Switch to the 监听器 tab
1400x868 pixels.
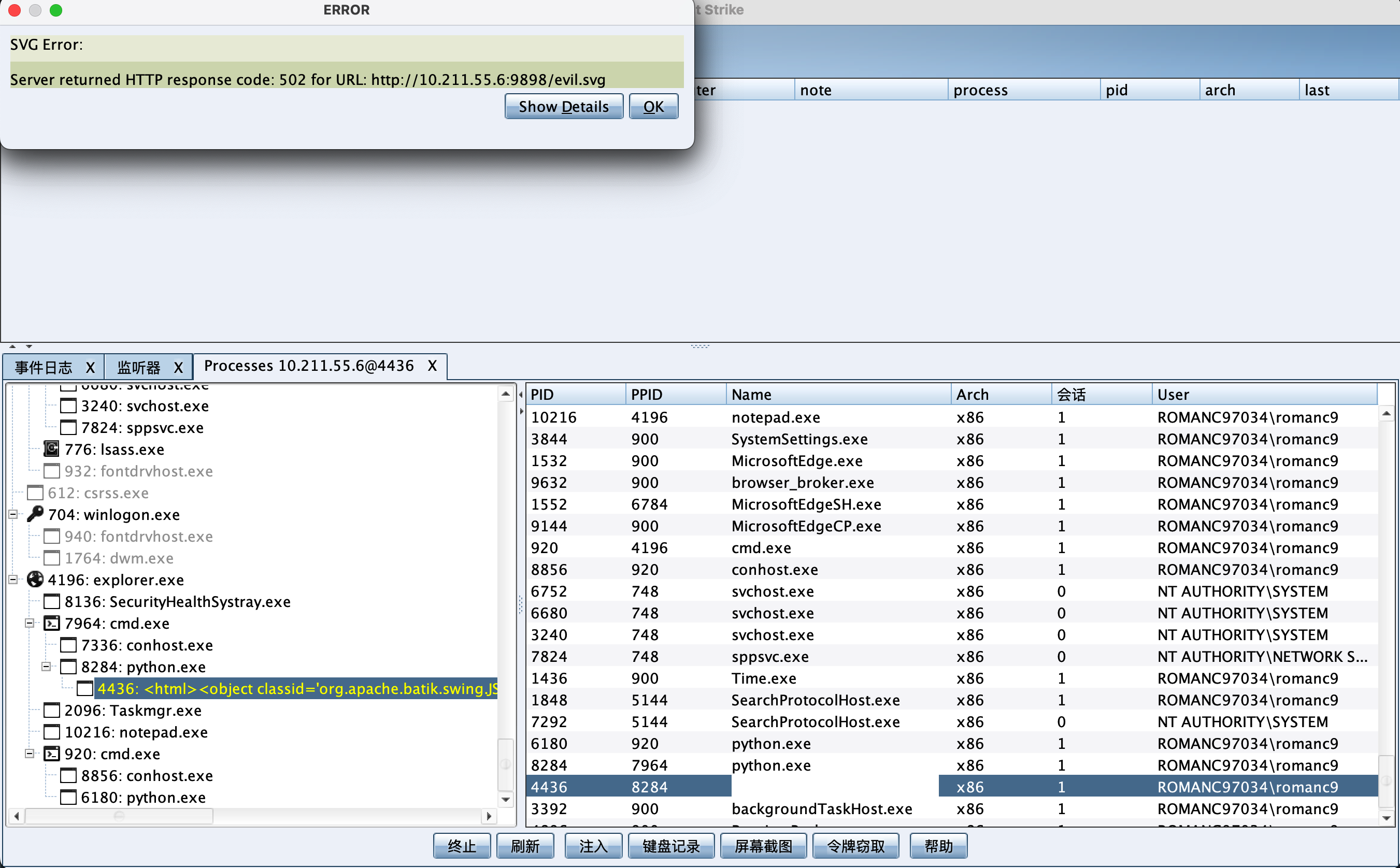point(138,367)
